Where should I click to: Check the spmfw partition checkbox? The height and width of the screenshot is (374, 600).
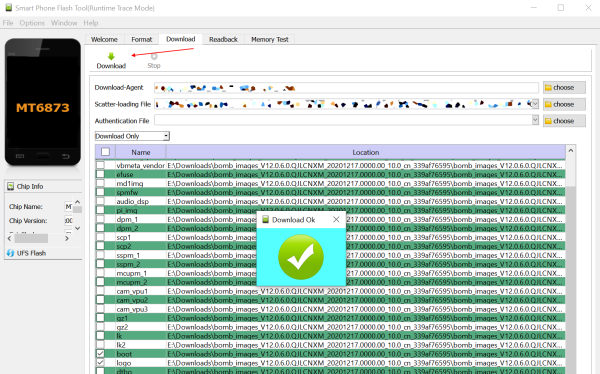pos(100,192)
